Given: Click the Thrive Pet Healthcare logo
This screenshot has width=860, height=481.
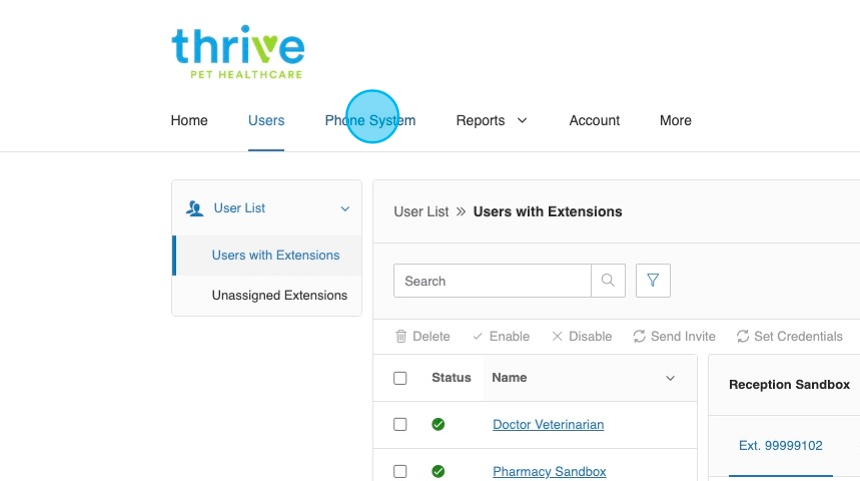Looking at the screenshot, I should 238,52.
